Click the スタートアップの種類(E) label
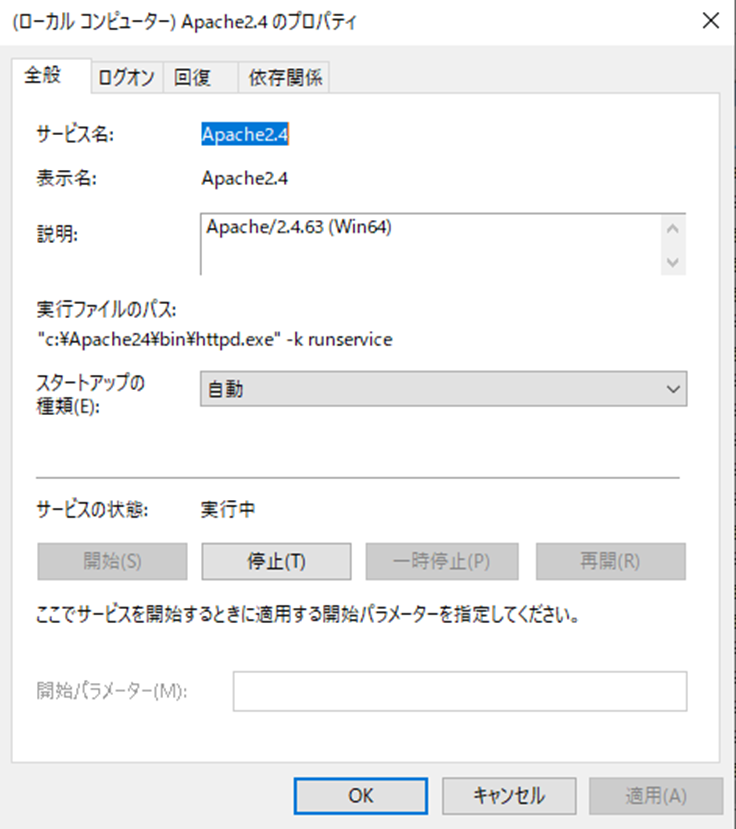736x829 pixels. pyautogui.click(x=90, y=394)
